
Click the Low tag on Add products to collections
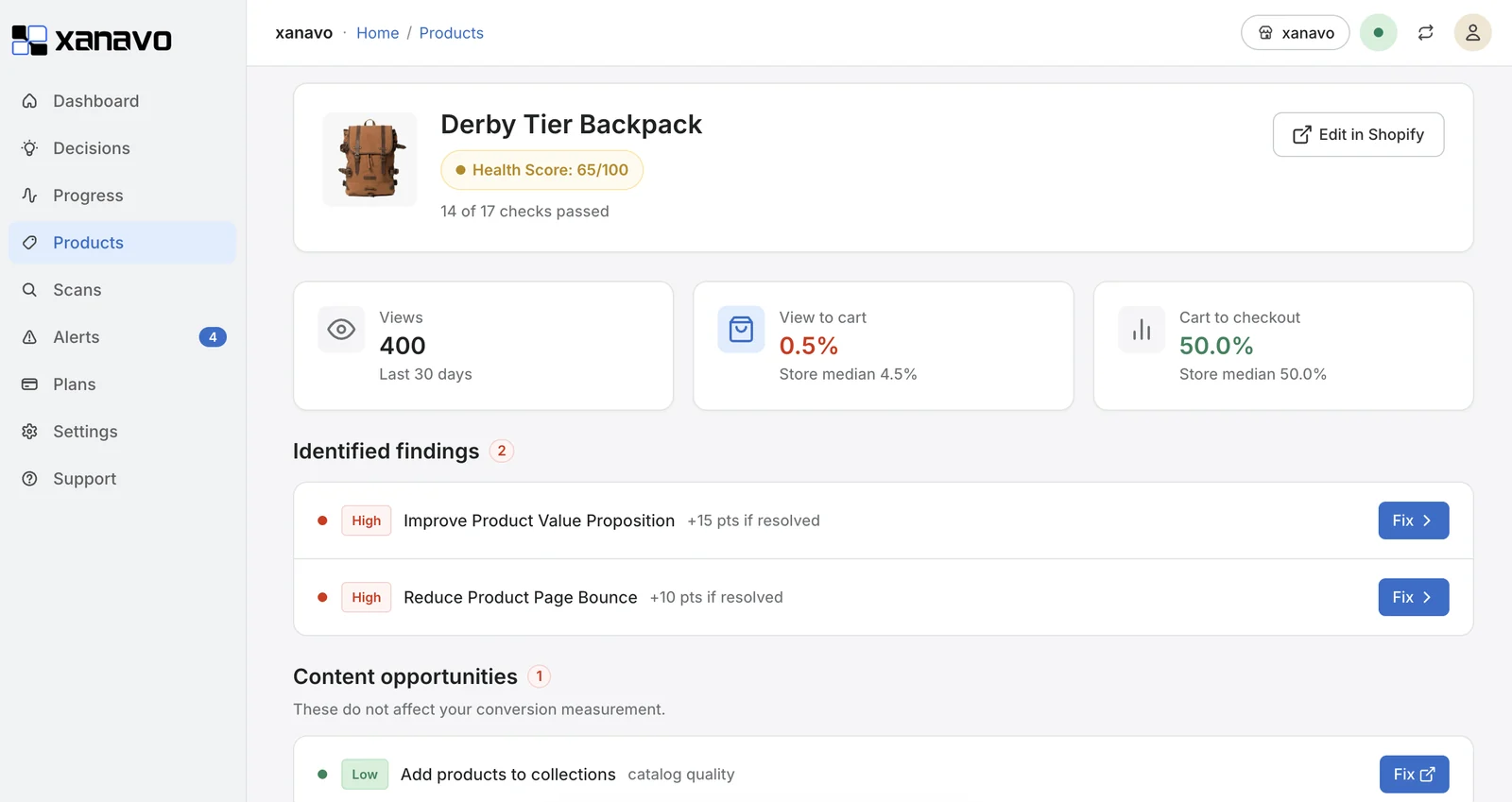tap(364, 775)
